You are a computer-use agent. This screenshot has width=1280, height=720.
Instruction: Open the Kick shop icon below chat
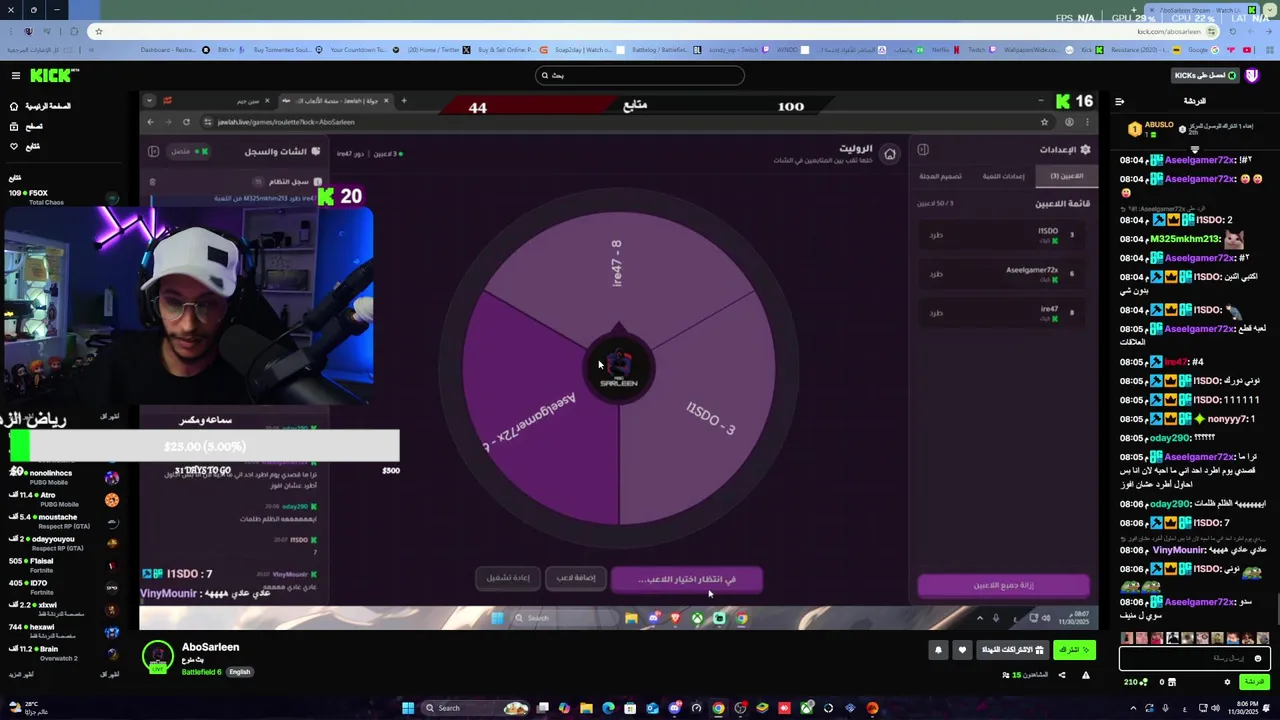tap(1173, 682)
